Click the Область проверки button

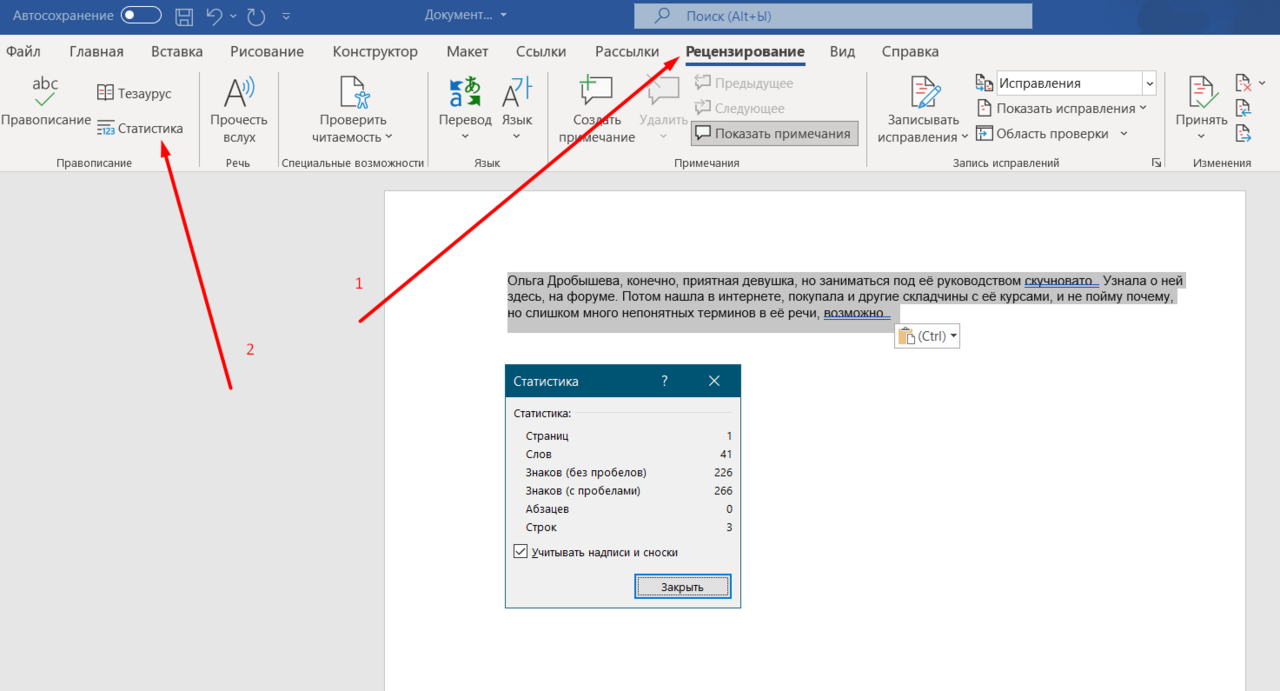tap(1051, 133)
